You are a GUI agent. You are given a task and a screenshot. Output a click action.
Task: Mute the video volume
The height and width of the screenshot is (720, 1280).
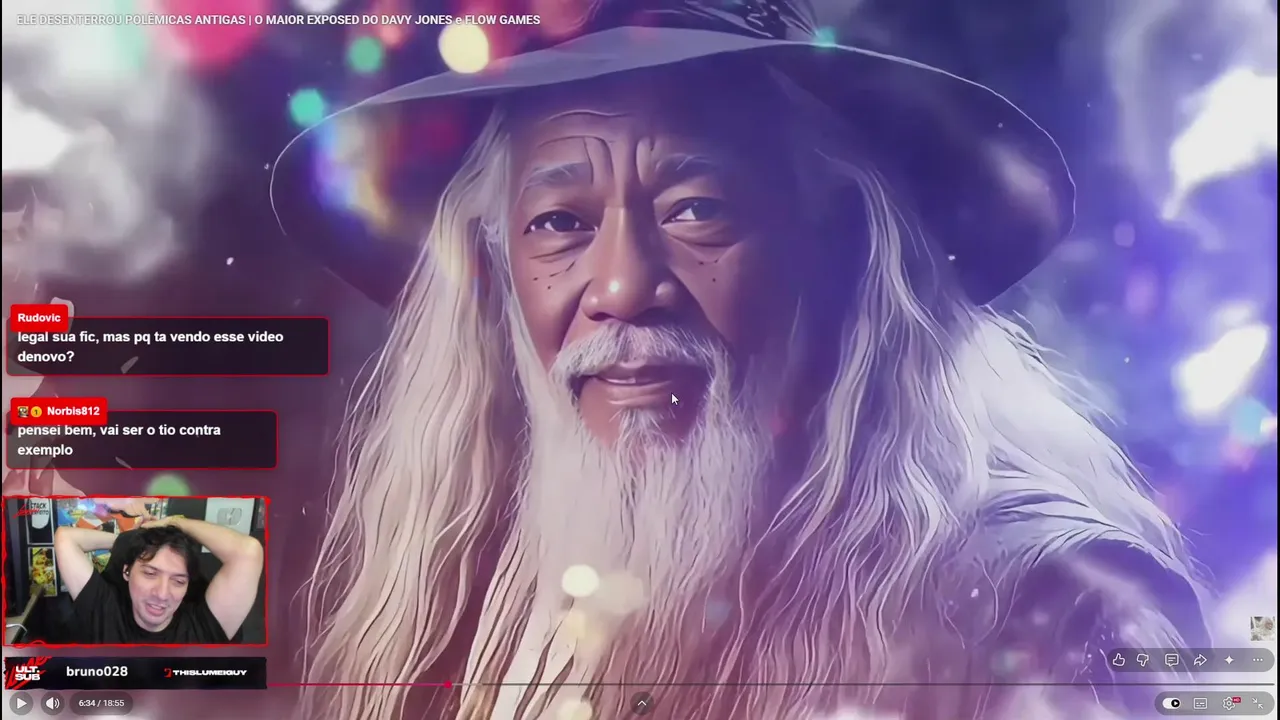pyautogui.click(x=53, y=703)
